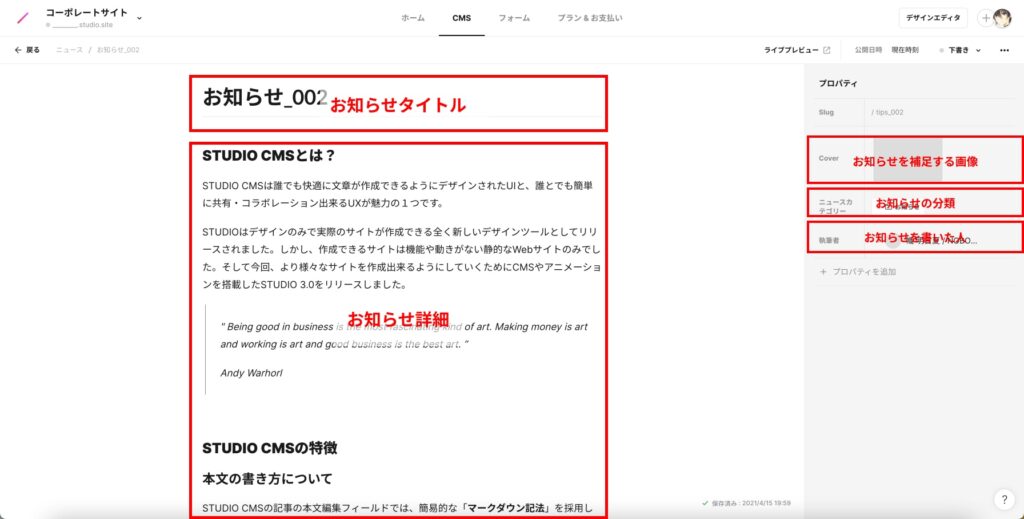1024x519 pixels.
Task: Click the プロパティ panel header
Action: point(838,84)
